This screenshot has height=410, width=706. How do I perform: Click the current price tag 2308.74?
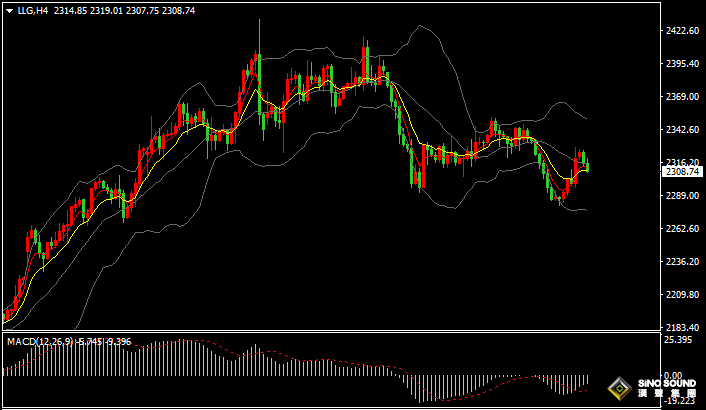coord(681,172)
